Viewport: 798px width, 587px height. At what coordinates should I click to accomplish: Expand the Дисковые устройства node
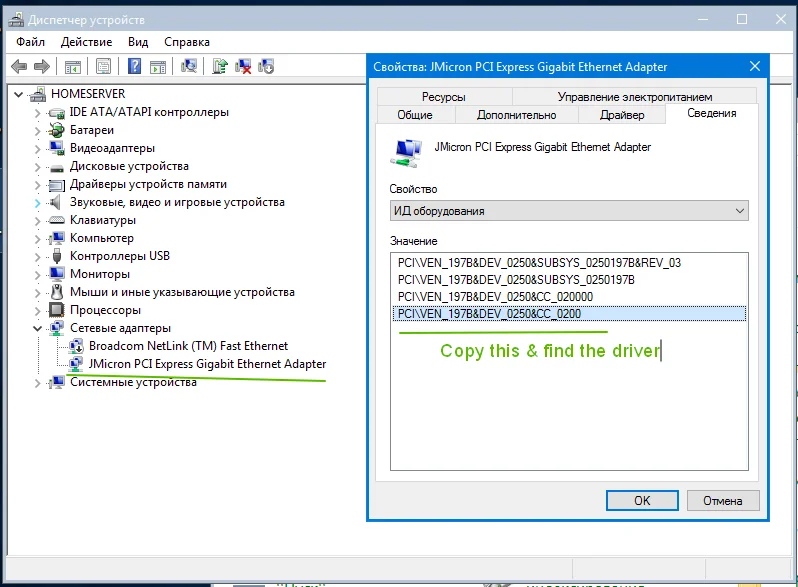37,166
